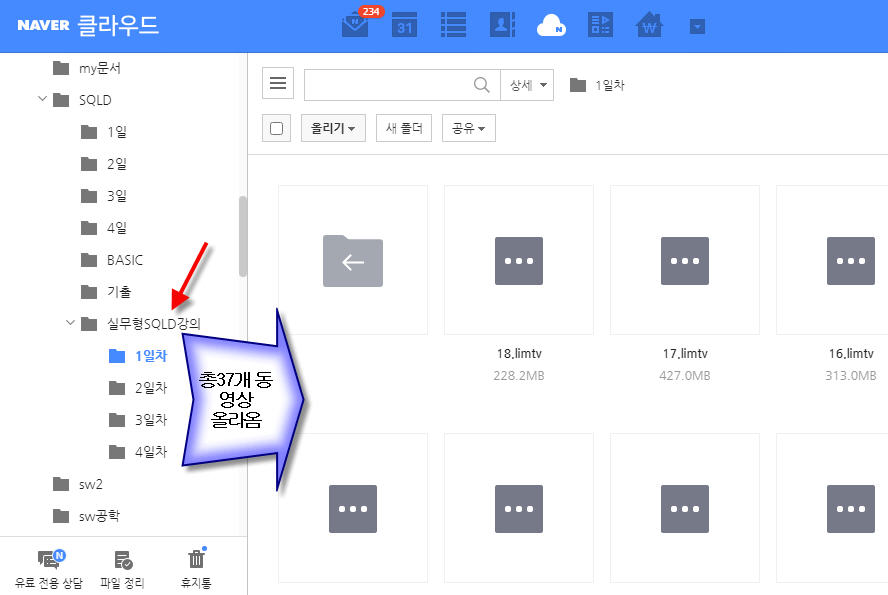Viewport: 888px width, 595px height.
Task: Open the 올리기 upload dropdown
Action: (x=333, y=128)
